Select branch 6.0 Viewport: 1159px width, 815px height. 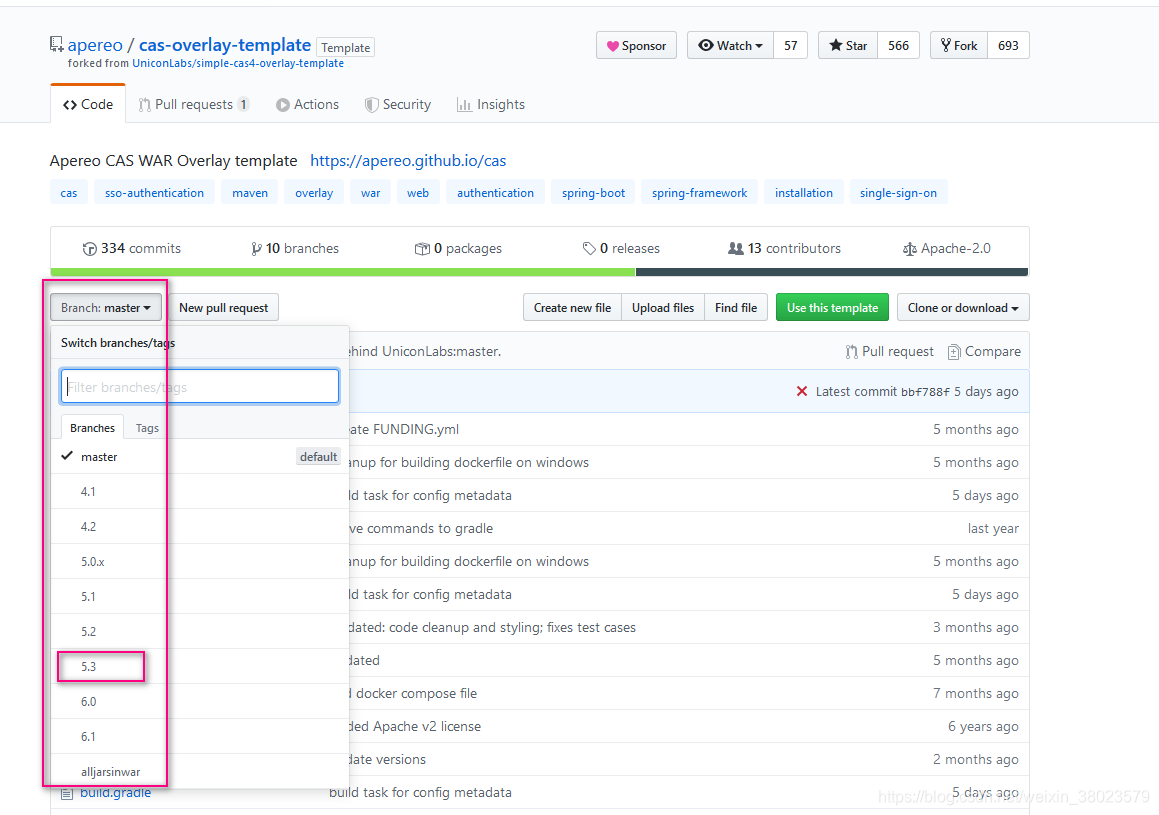point(200,701)
